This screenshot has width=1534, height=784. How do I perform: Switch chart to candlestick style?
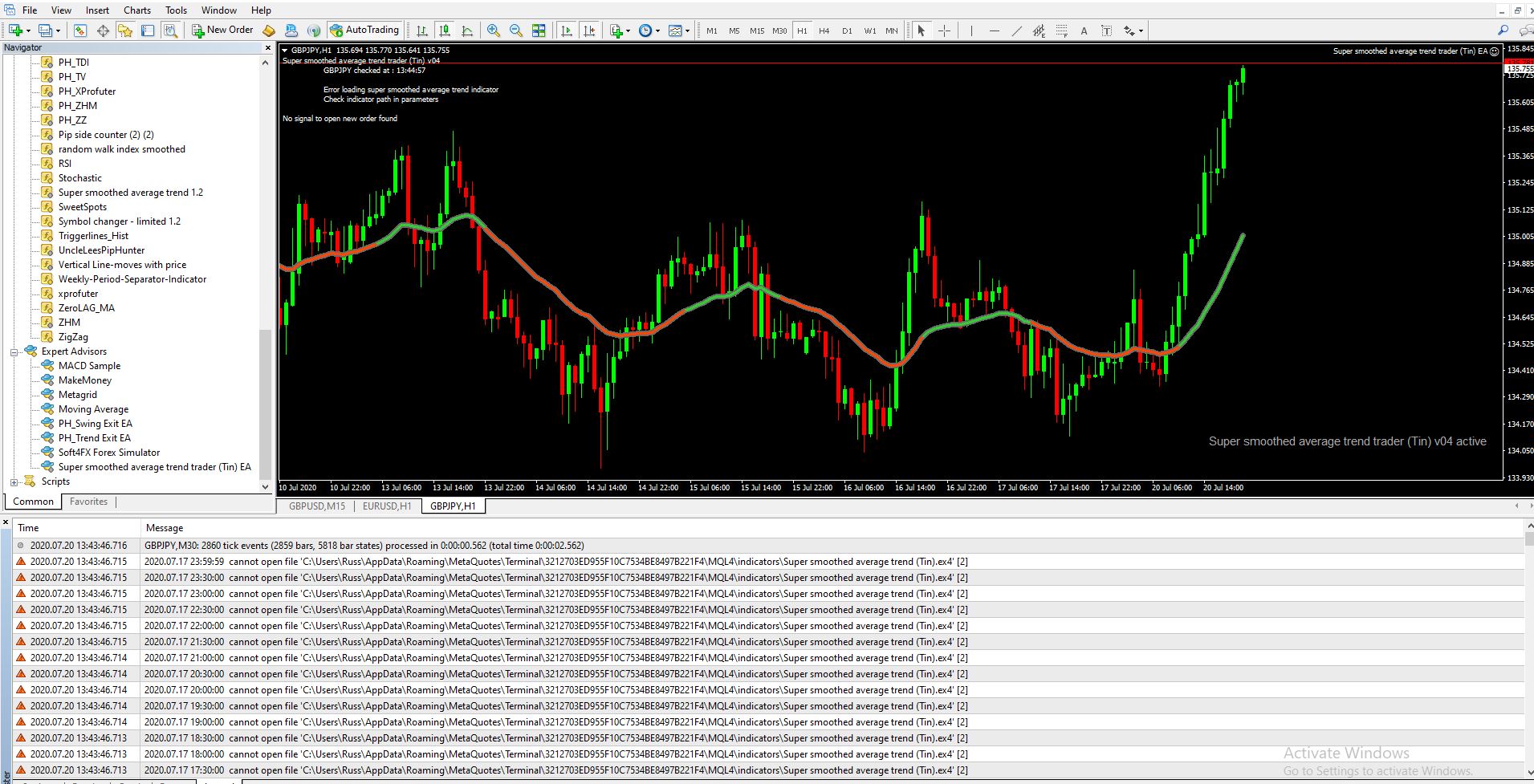tap(444, 30)
